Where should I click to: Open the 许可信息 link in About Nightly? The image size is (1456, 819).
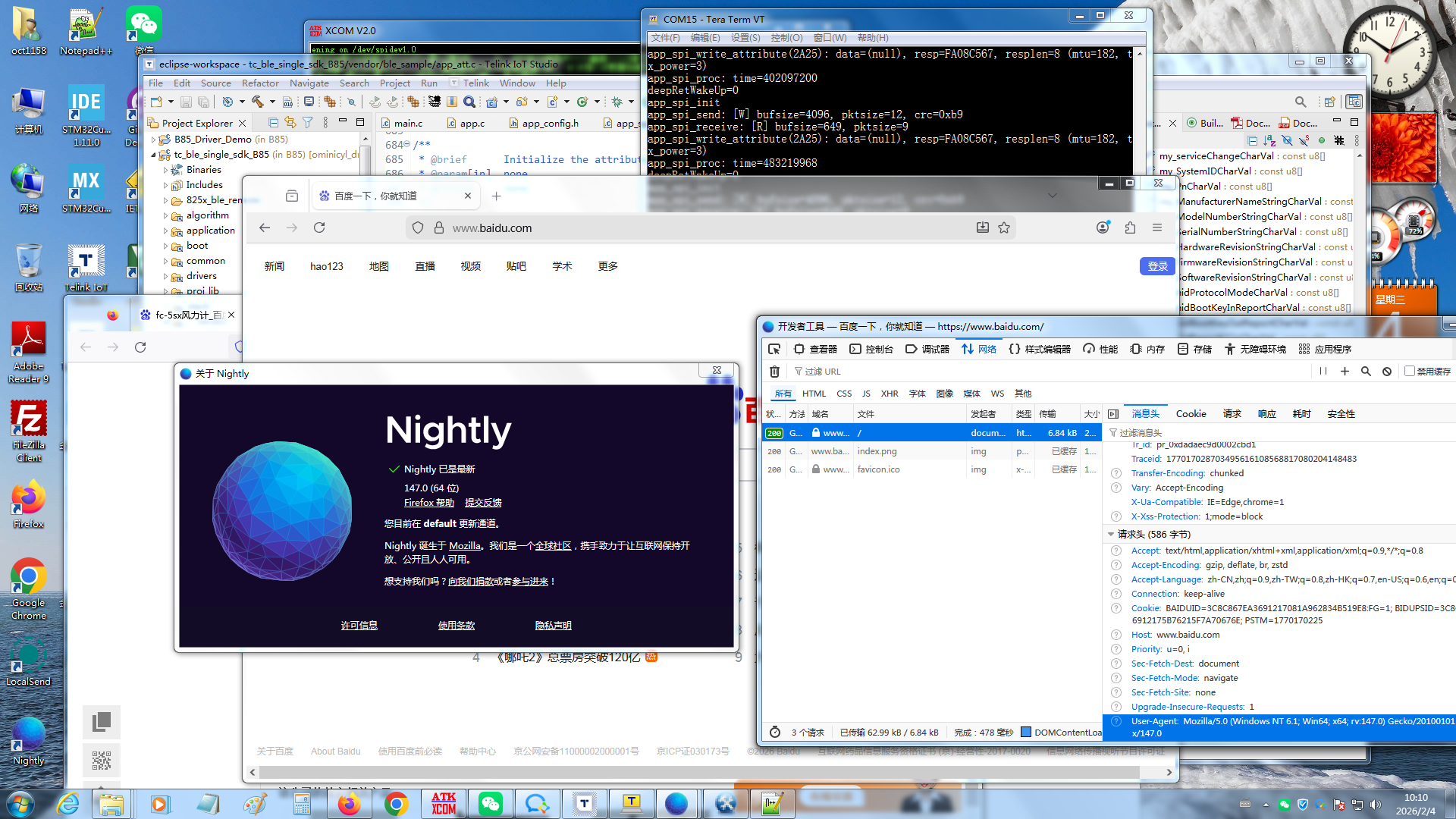click(x=359, y=626)
